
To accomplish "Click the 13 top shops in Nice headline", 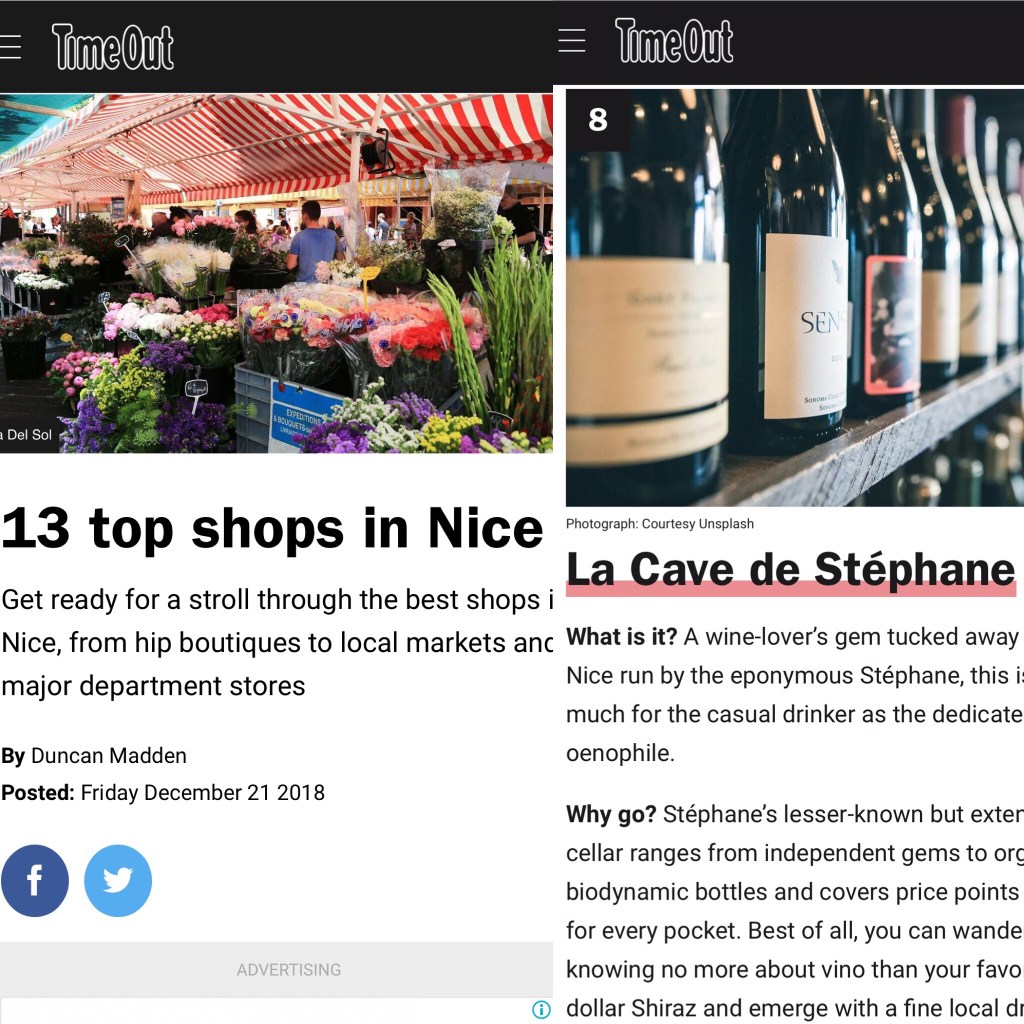I will tap(272, 528).
